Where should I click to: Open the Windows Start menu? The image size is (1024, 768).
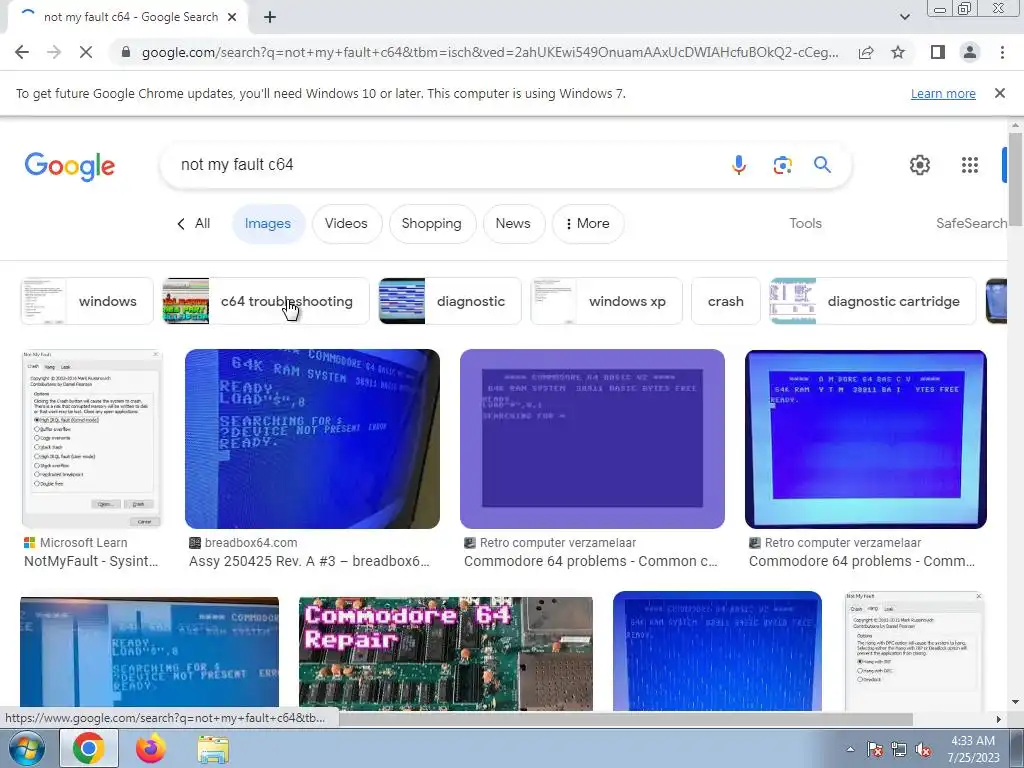click(x=27, y=748)
